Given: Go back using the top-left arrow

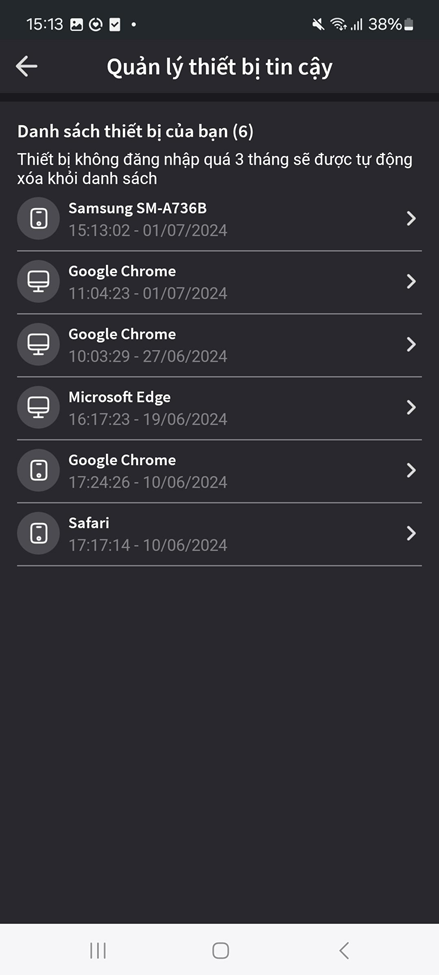Looking at the screenshot, I should 27,66.
